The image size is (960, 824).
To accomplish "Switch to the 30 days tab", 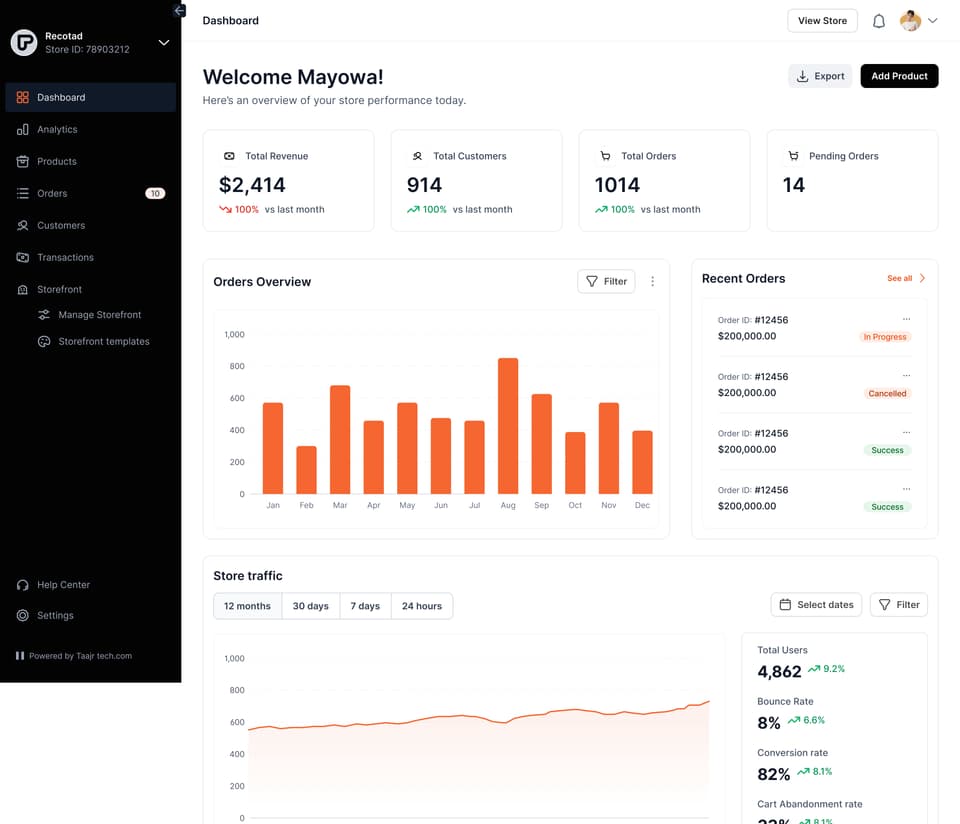I will 310,606.
